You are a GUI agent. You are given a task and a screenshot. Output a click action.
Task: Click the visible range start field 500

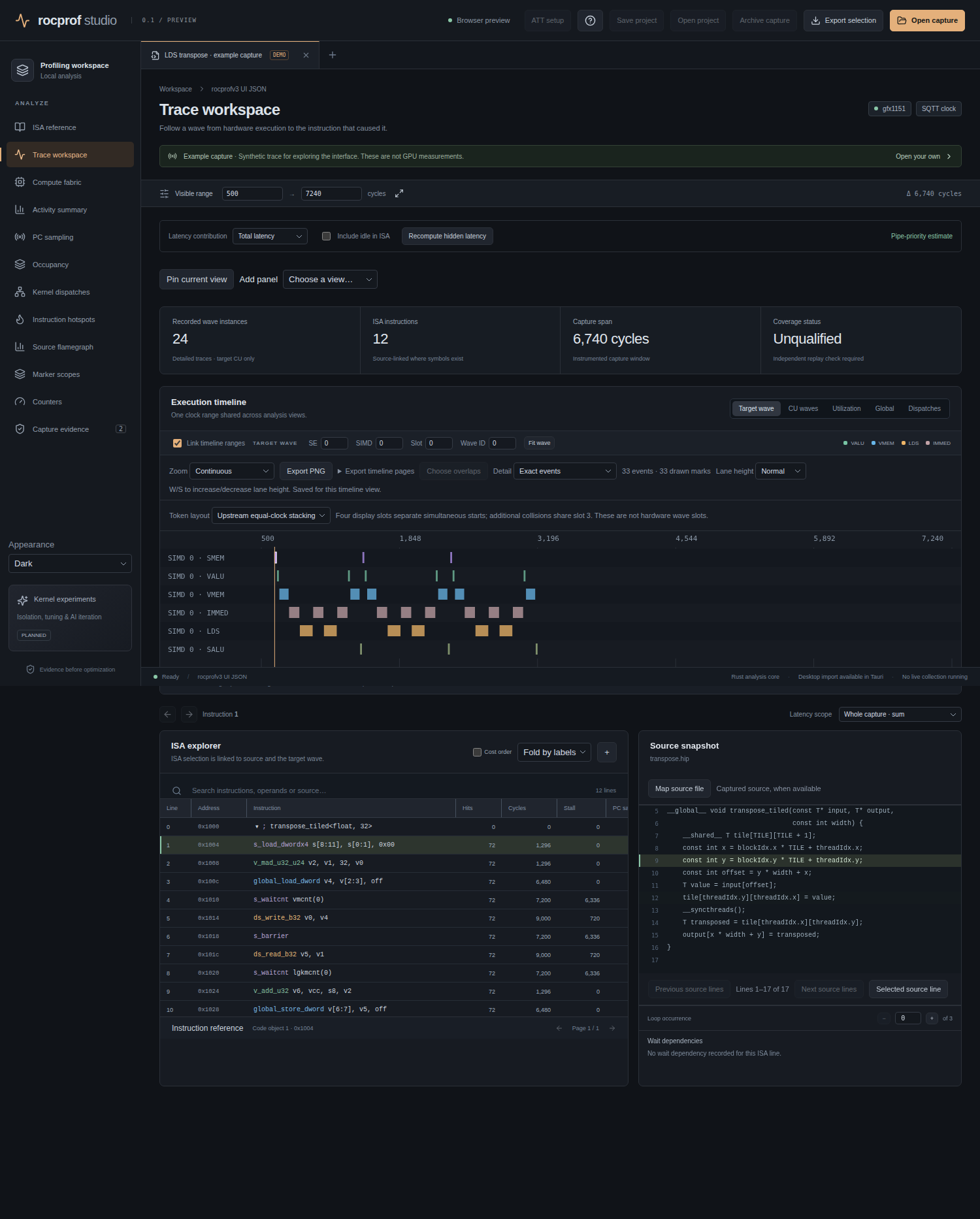(252, 193)
